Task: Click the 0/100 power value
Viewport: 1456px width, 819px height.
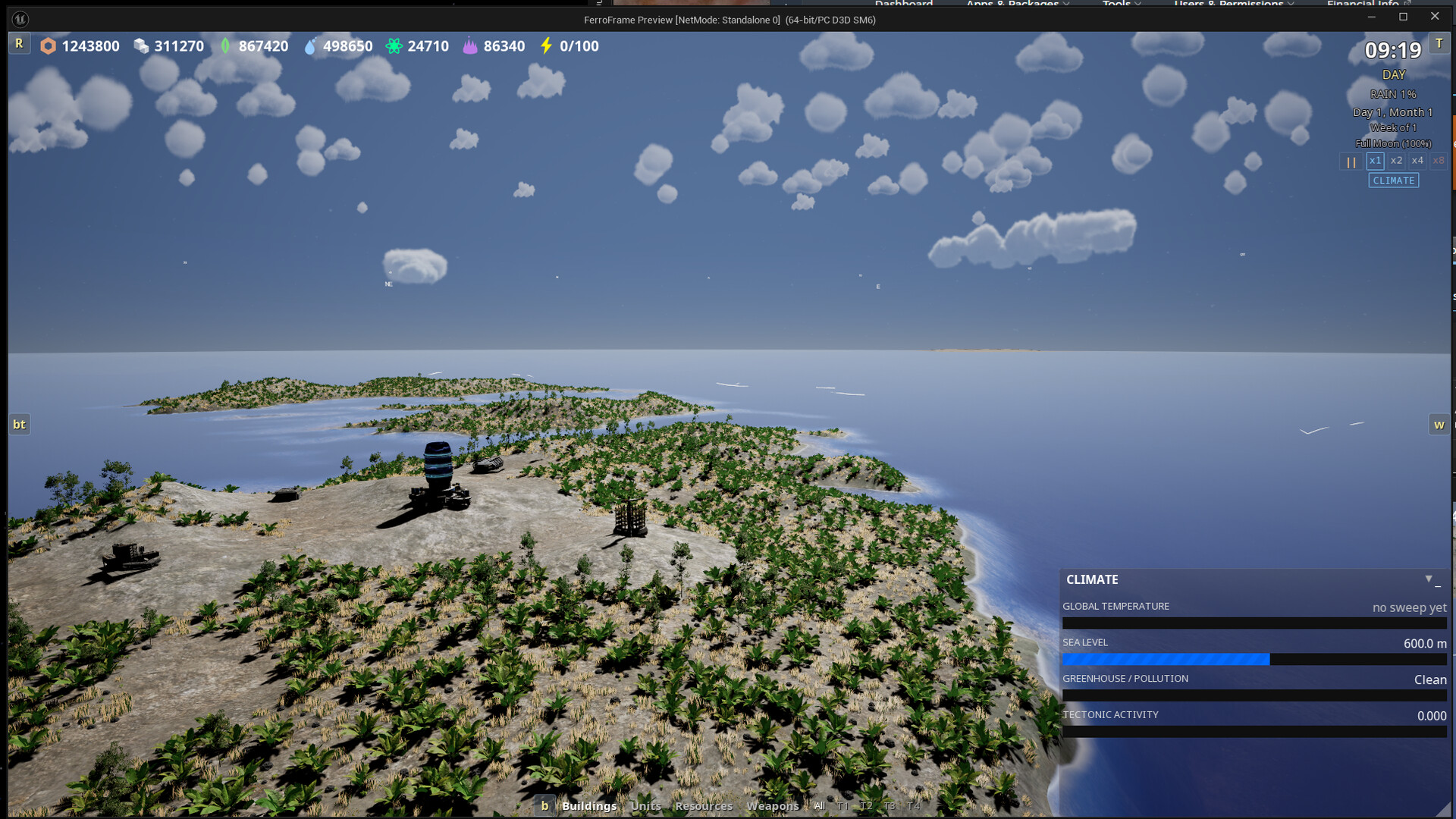Action: point(579,46)
